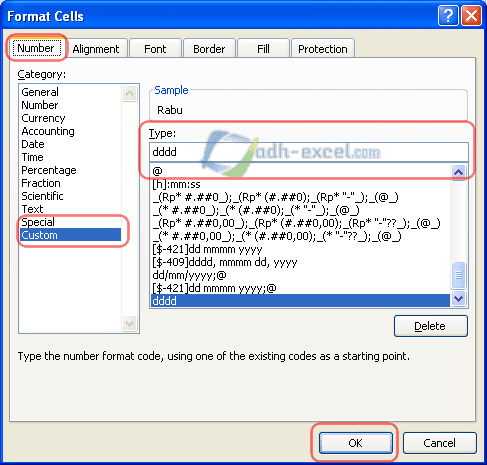Click Type list scroll up arrow
Screen dimensions: 487x465
459,172
